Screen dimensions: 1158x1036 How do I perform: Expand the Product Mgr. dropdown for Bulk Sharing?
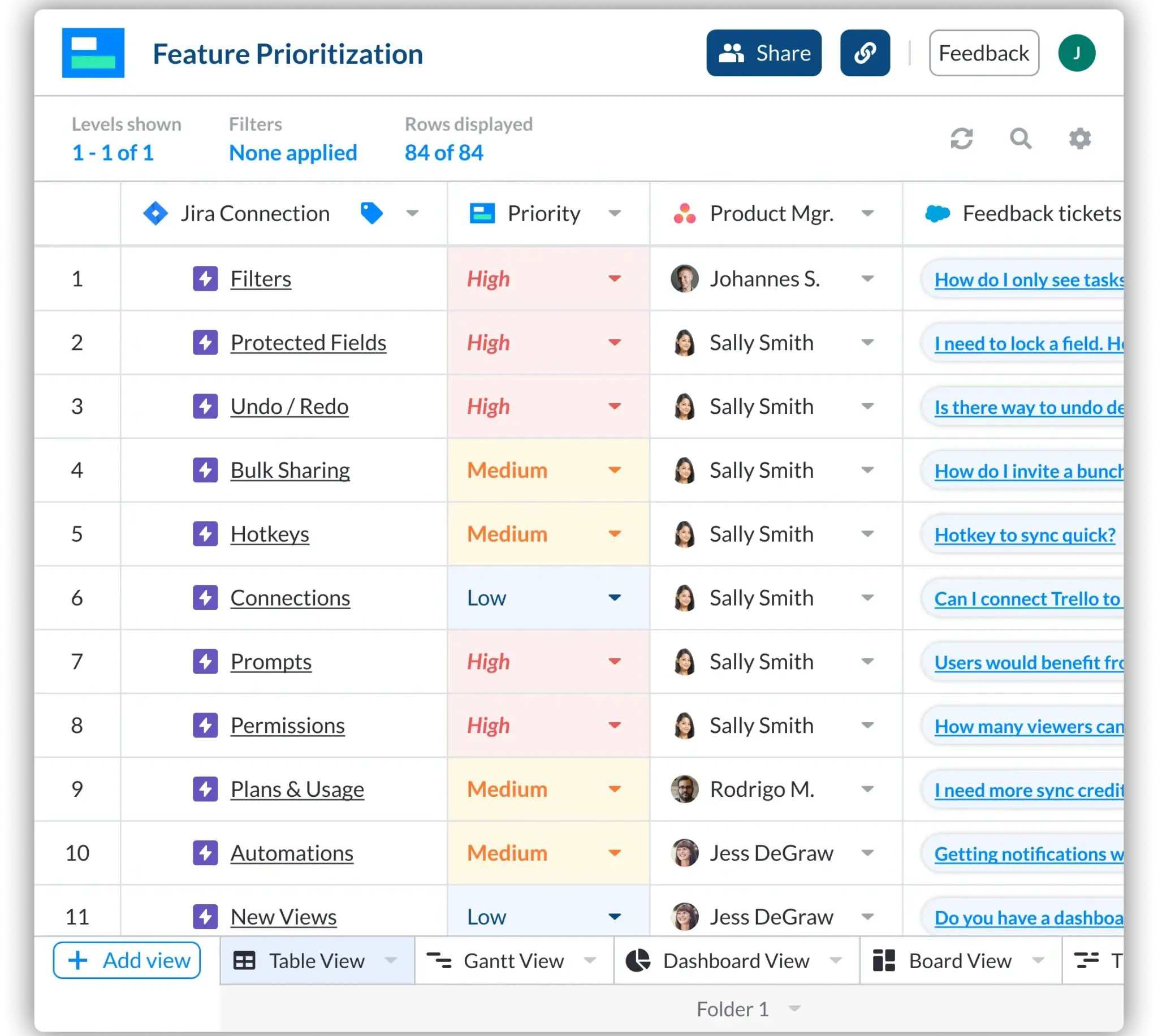point(867,470)
